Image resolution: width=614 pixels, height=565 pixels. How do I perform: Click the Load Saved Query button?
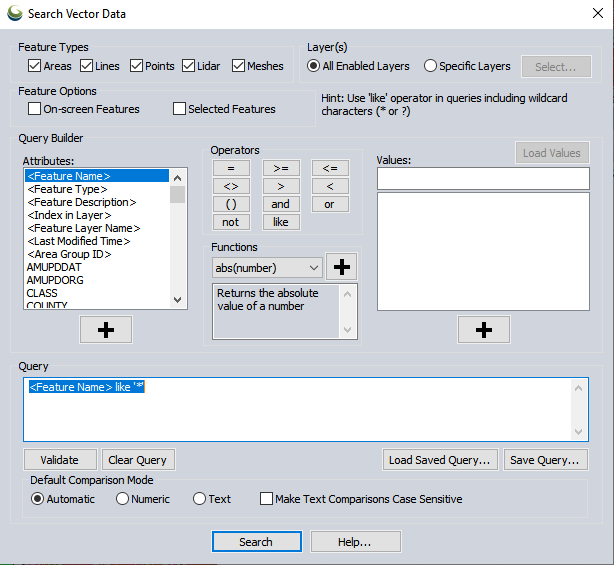pos(440,460)
